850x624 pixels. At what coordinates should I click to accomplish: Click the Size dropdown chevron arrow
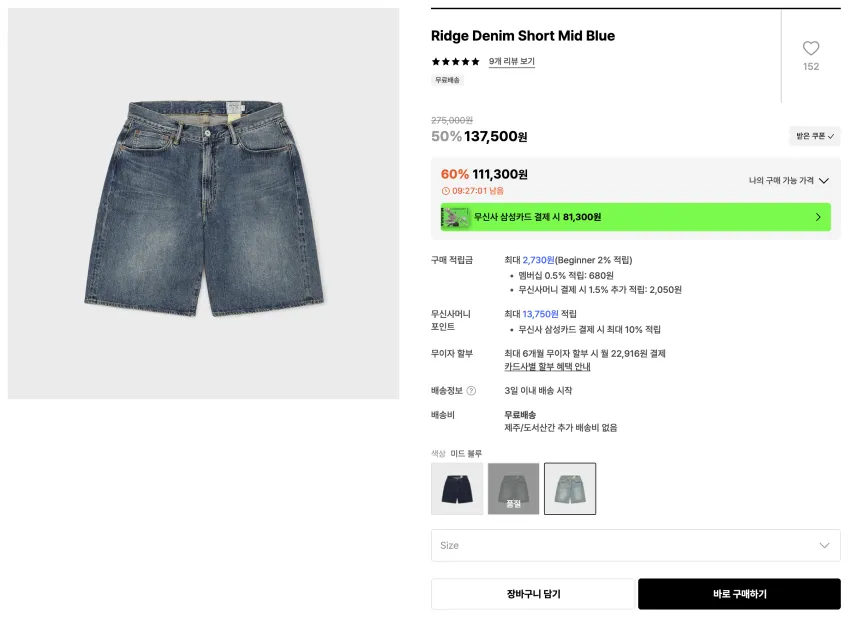[x=824, y=545]
